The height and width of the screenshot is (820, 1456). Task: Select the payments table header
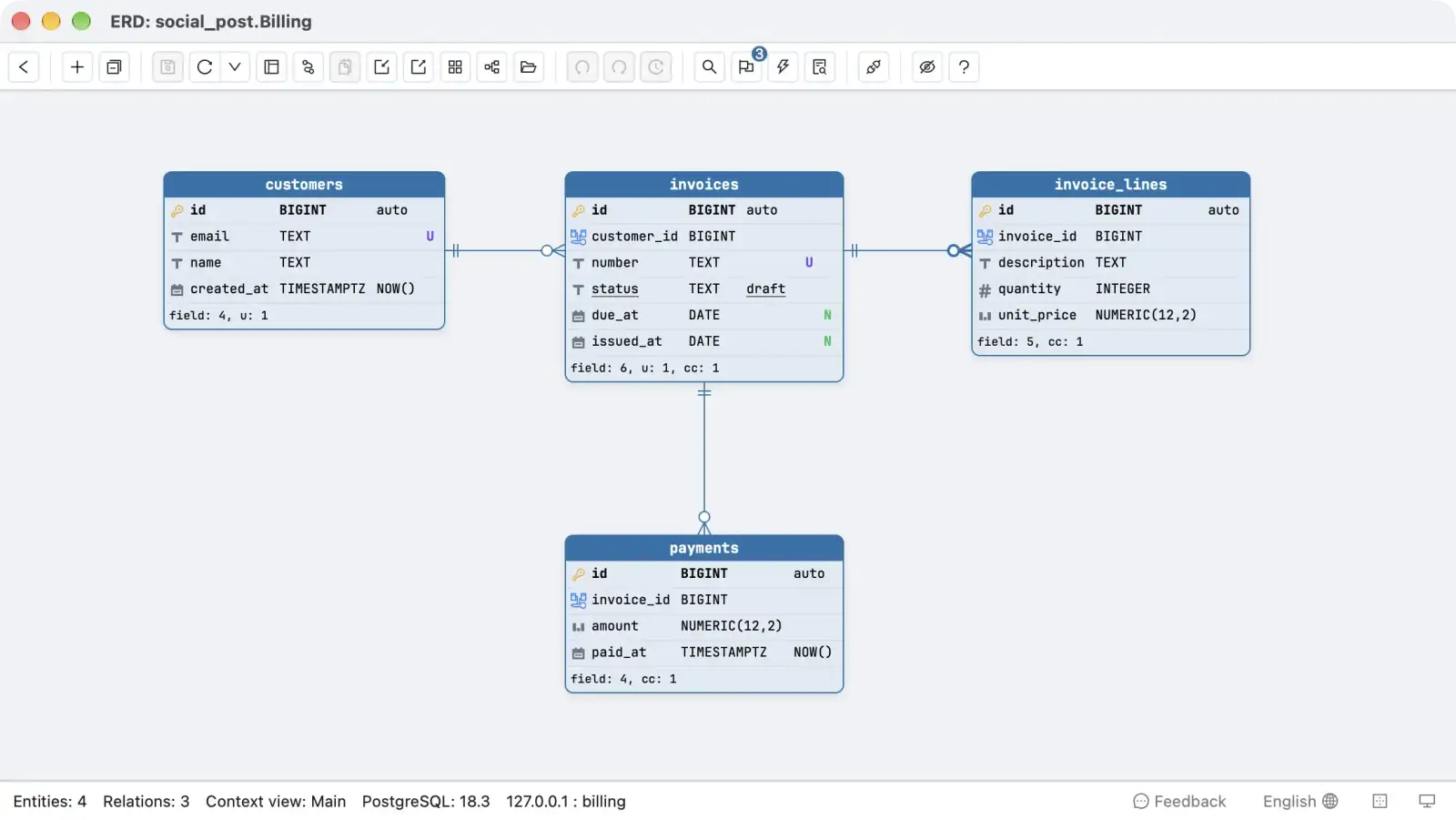pyautogui.click(x=704, y=548)
